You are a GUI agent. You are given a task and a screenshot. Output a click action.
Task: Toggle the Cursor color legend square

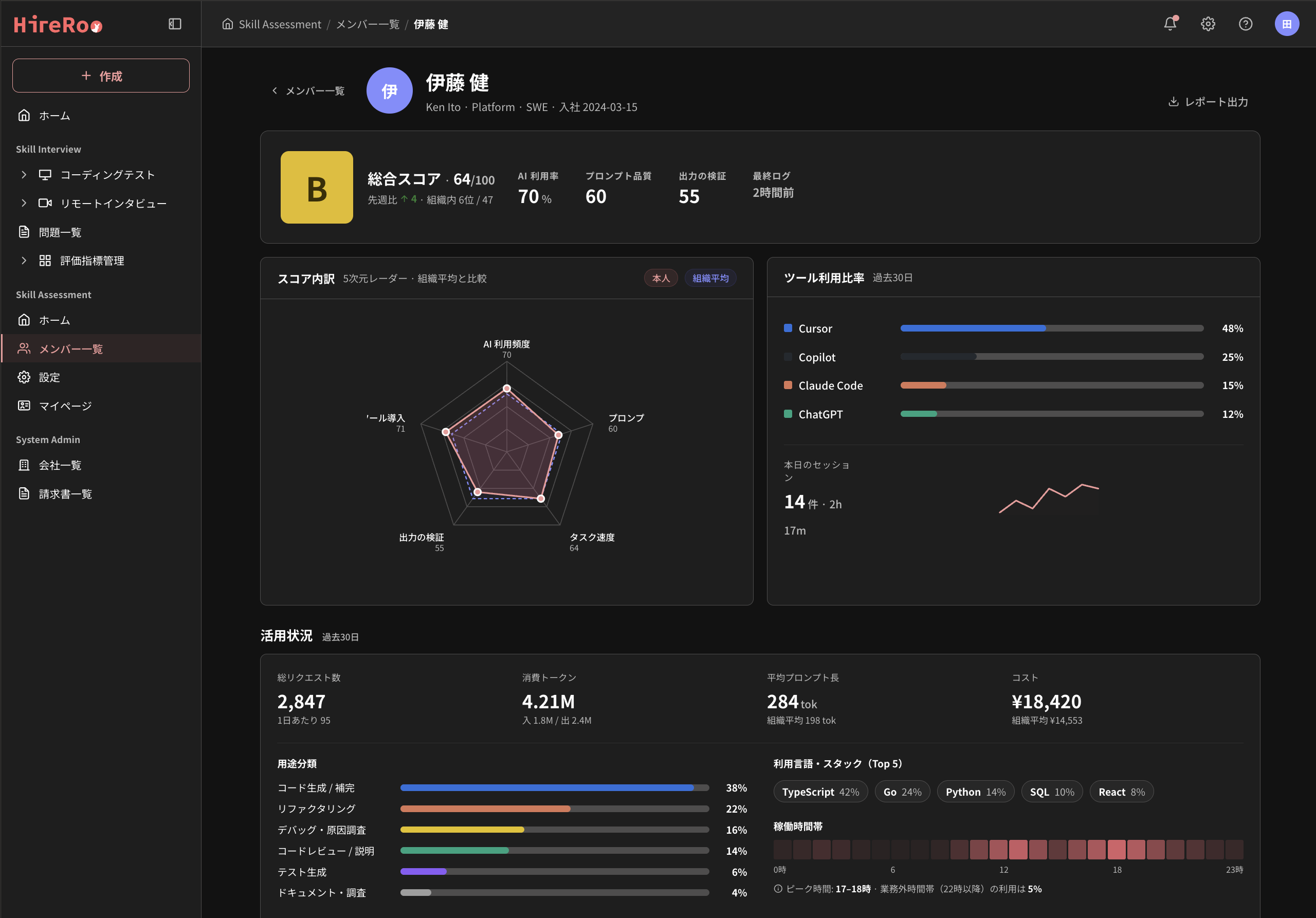tap(788, 328)
